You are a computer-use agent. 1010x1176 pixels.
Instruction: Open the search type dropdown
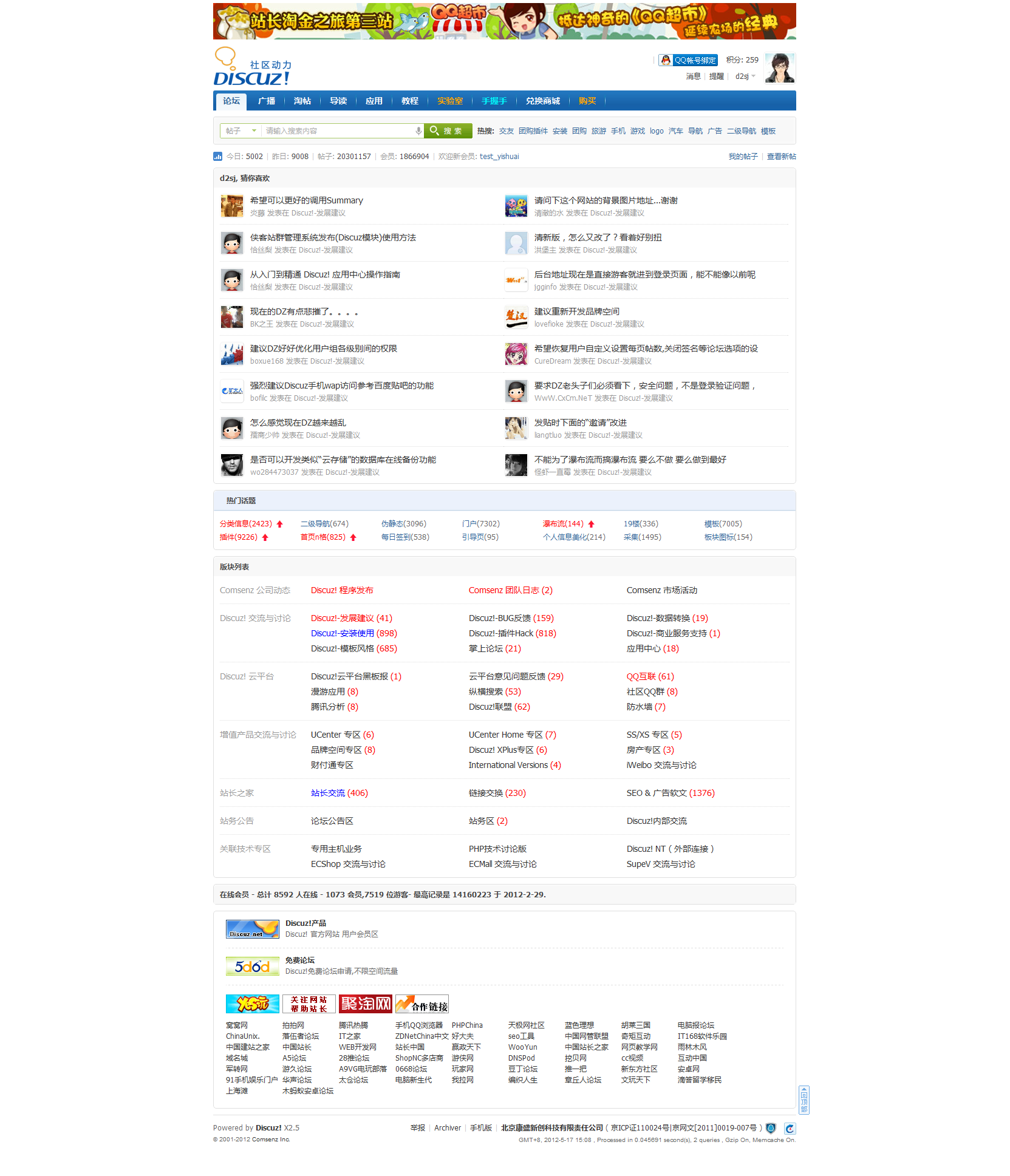coord(241,131)
